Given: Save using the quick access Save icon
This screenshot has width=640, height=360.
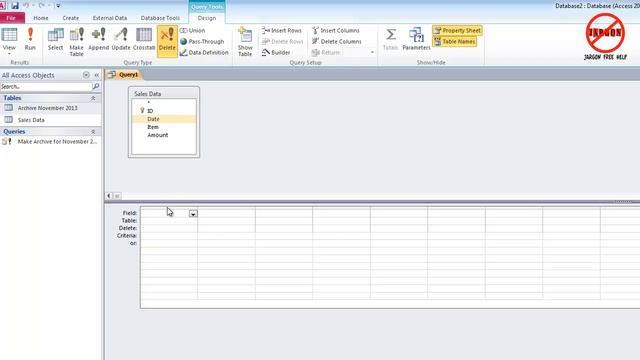Looking at the screenshot, I should 15,6.
